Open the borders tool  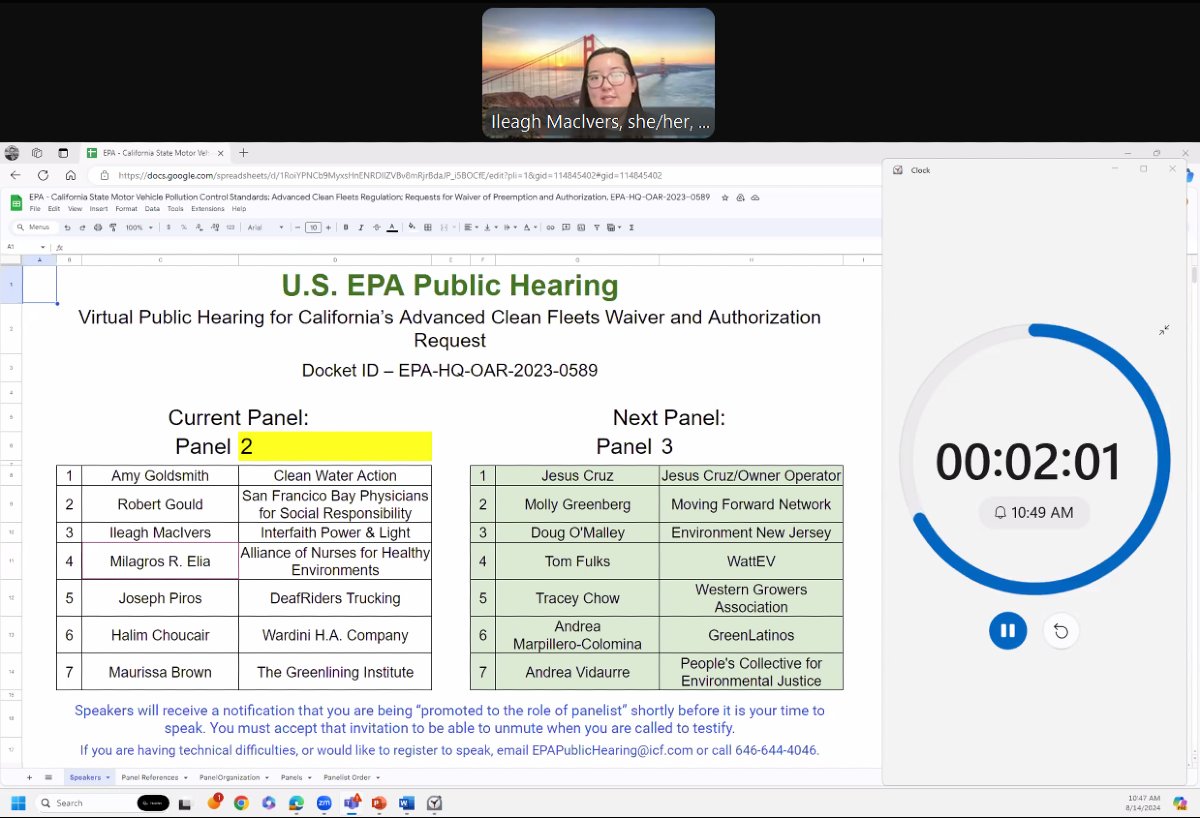(x=427, y=228)
